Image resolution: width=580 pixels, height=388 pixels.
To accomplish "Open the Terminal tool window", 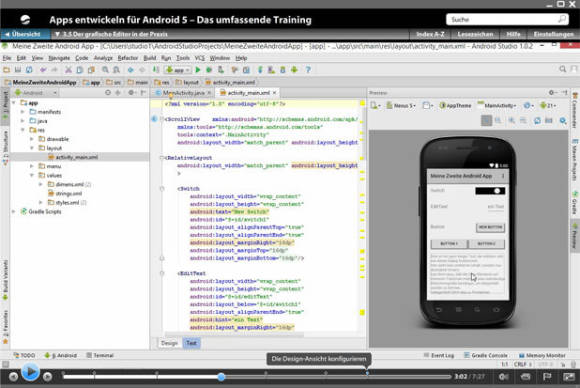I will click(x=100, y=355).
